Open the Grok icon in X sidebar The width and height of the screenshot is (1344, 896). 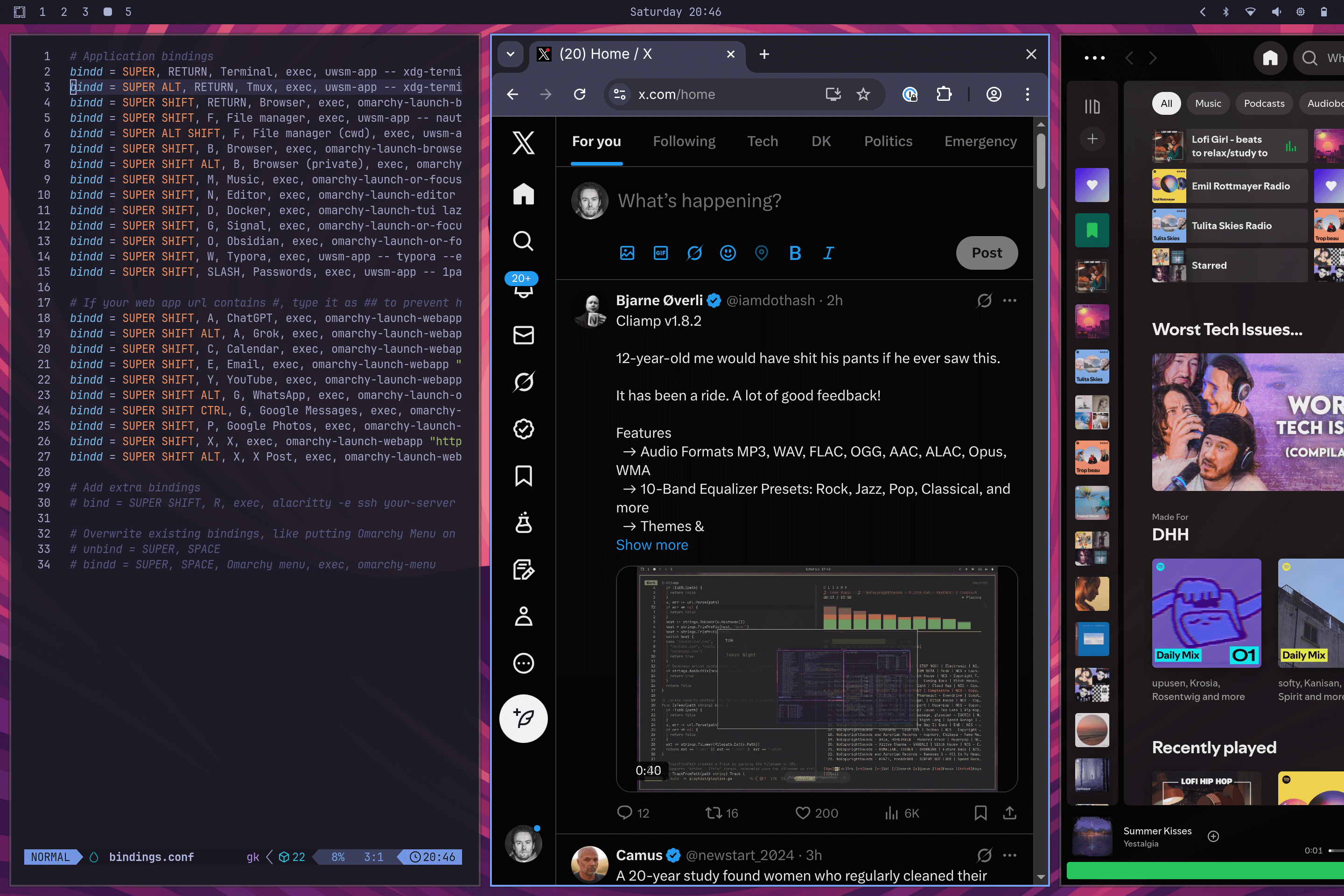coord(523,382)
